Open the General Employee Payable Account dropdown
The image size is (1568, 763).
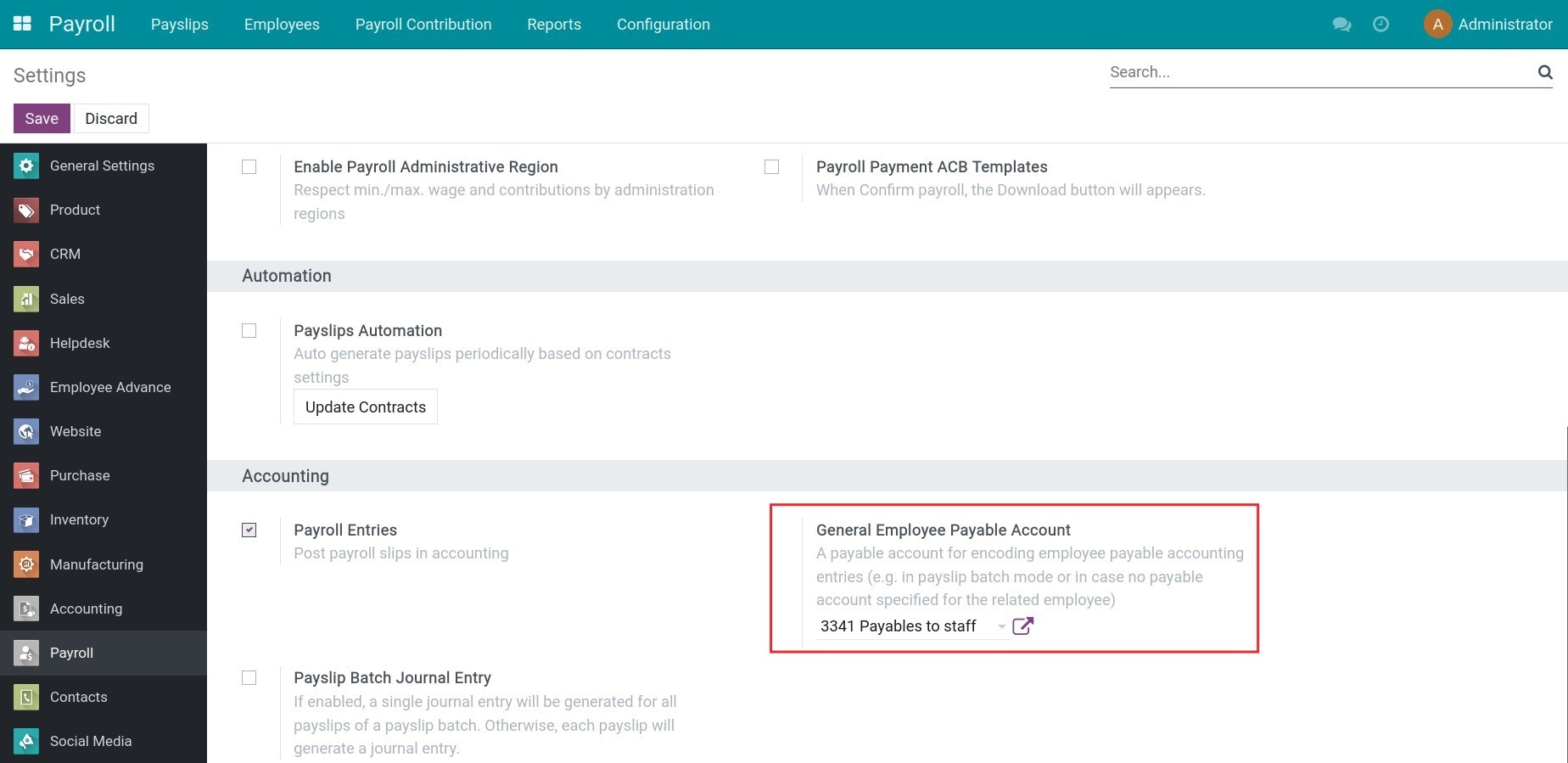(1001, 626)
